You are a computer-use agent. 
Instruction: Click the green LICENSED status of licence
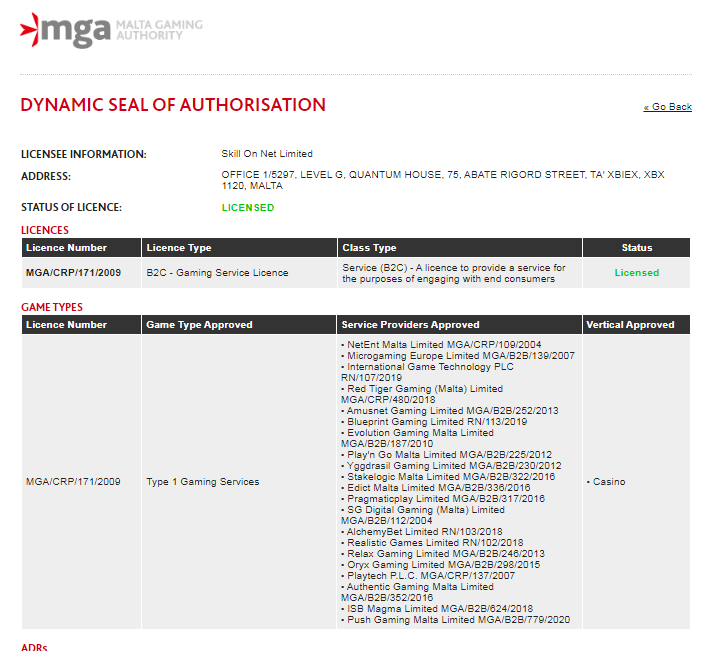(247, 208)
